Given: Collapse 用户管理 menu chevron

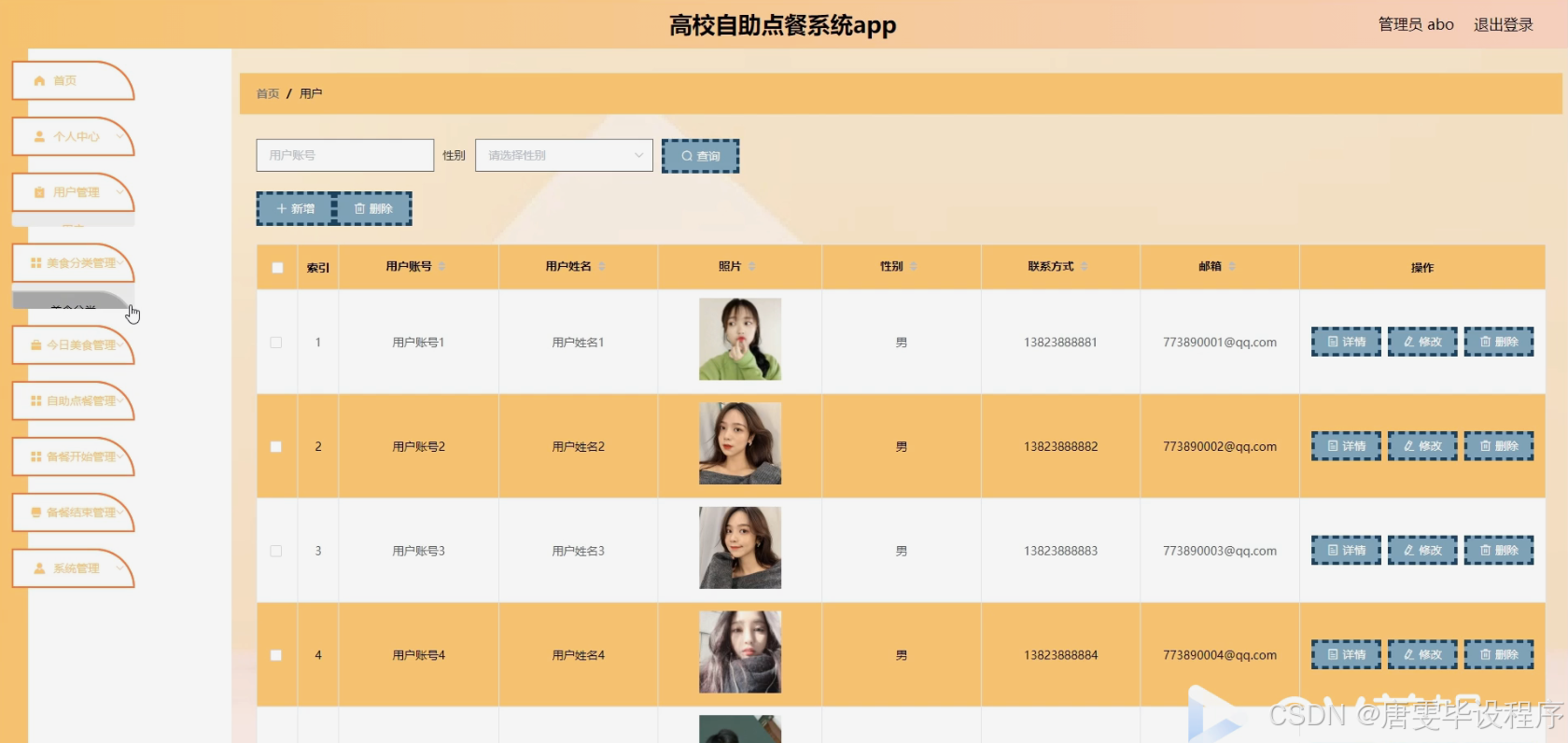Looking at the screenshot, I should (x=119, y=192).
